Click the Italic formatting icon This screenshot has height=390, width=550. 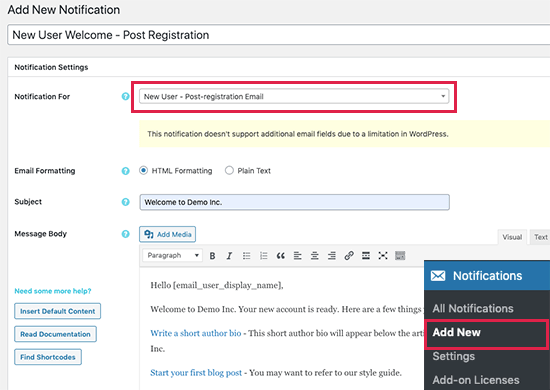point(229,256)
